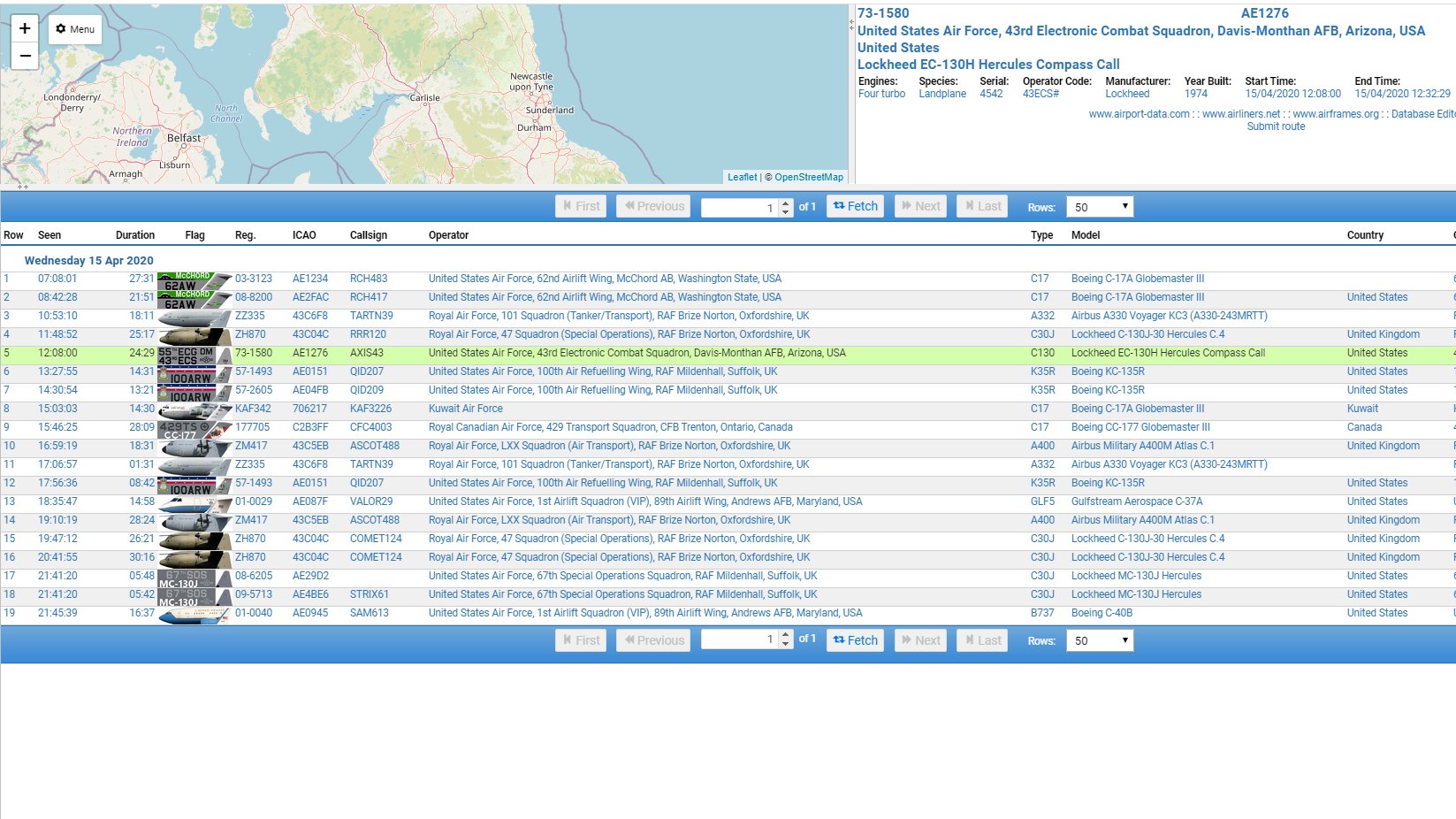This screenshot has width=1456, height=819.
Task: Click Royal Canadian Air Force operator link
Action: click(x=611, y=427)
